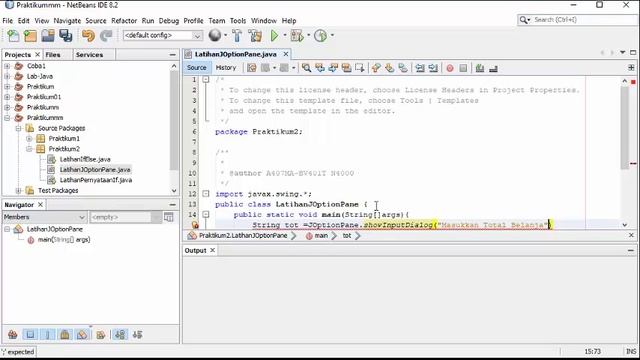
Task: Open the Navigate menu
Action: 67,20
